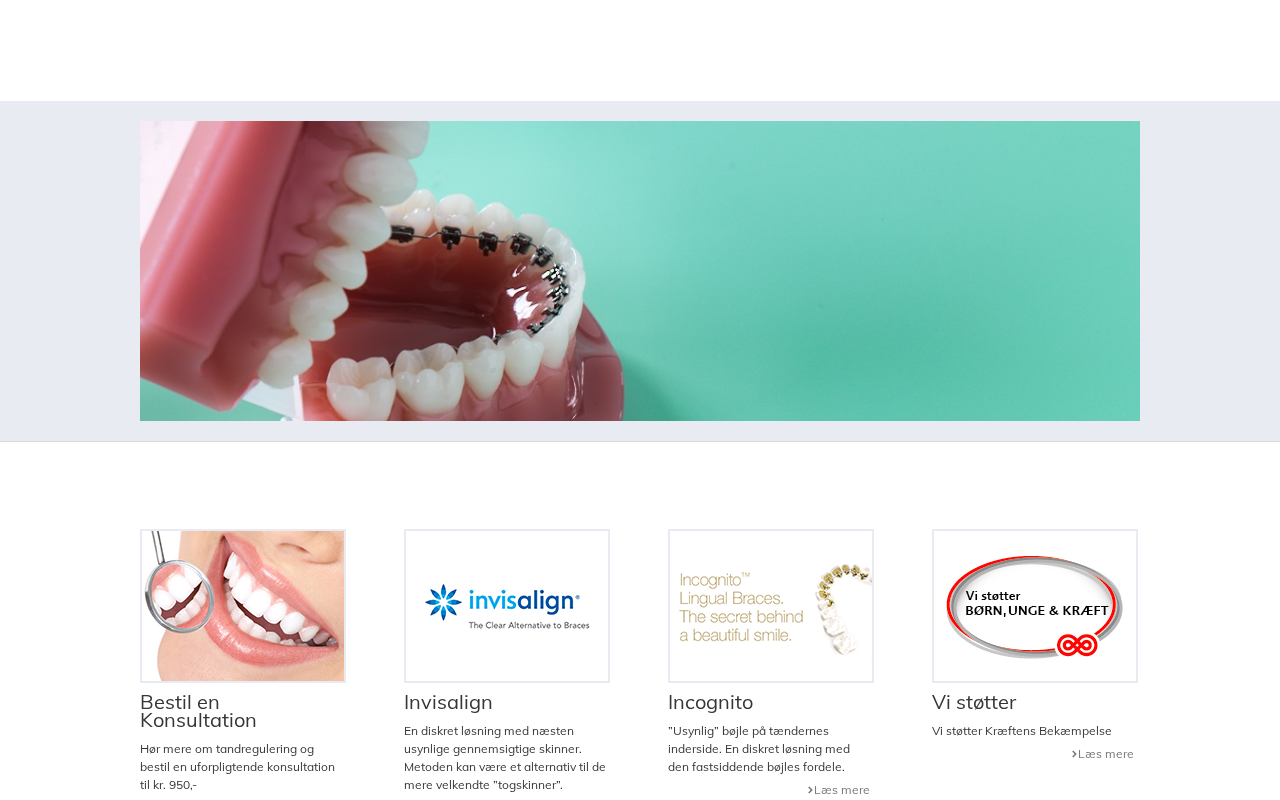Click the Vi støtter Kræftens Bekæmpelse text
Screen dimensions: 1280x800
coord(1022,731)
